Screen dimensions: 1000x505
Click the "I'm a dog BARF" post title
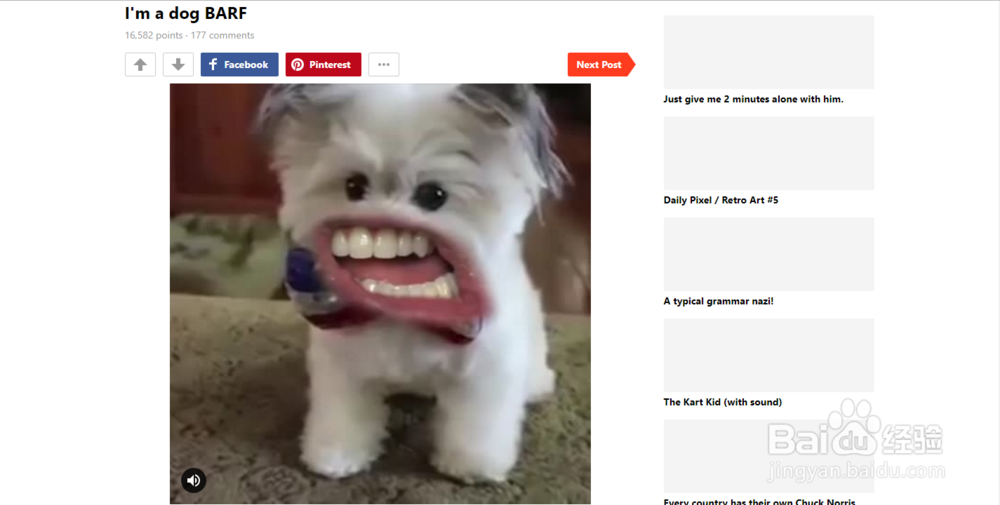point(186,13)
